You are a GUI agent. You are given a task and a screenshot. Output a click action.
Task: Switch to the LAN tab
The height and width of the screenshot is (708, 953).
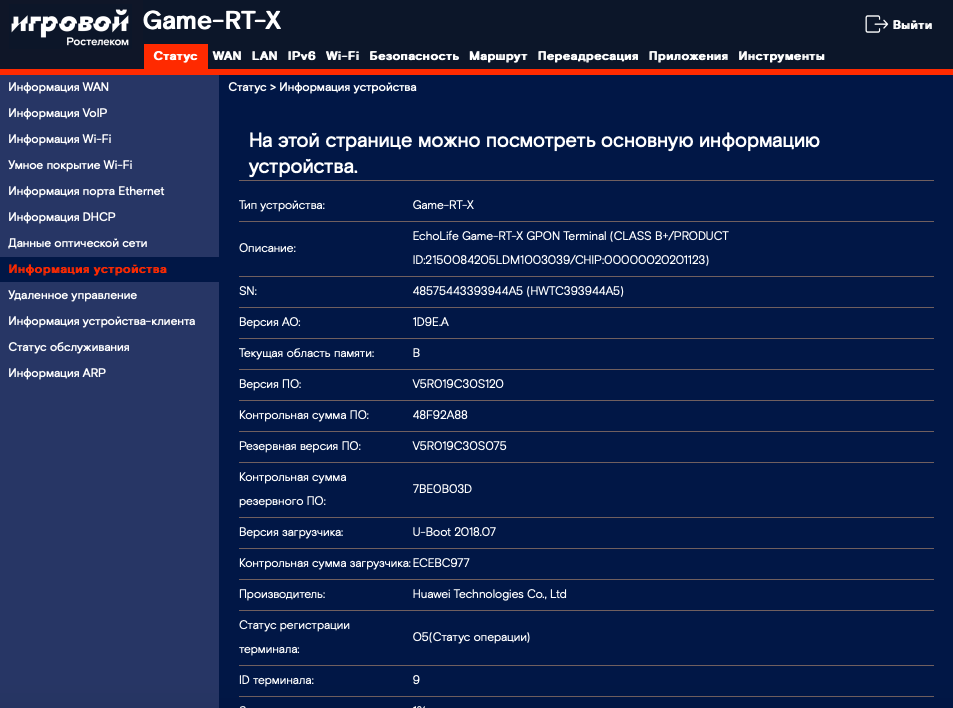tap(265, 56)
